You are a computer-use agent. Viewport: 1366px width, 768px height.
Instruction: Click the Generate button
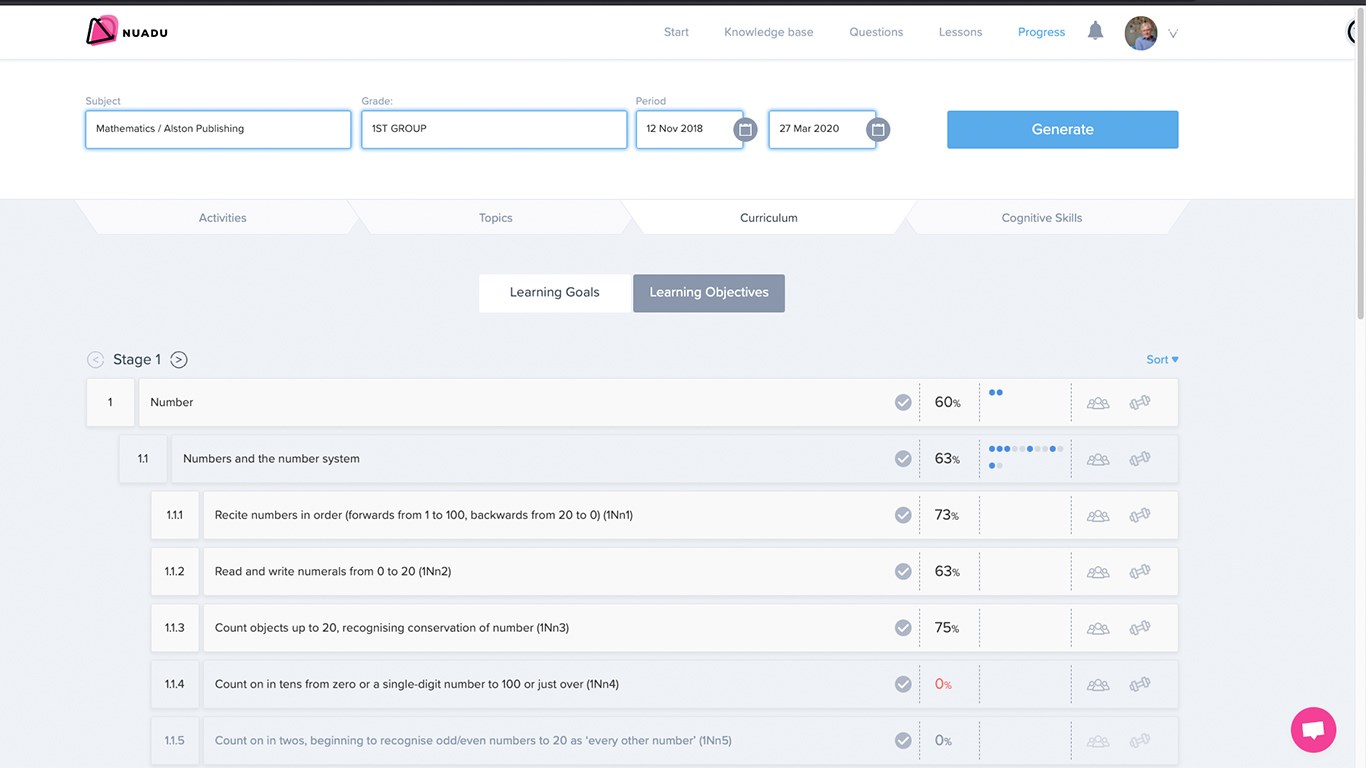coord(1063,130)
